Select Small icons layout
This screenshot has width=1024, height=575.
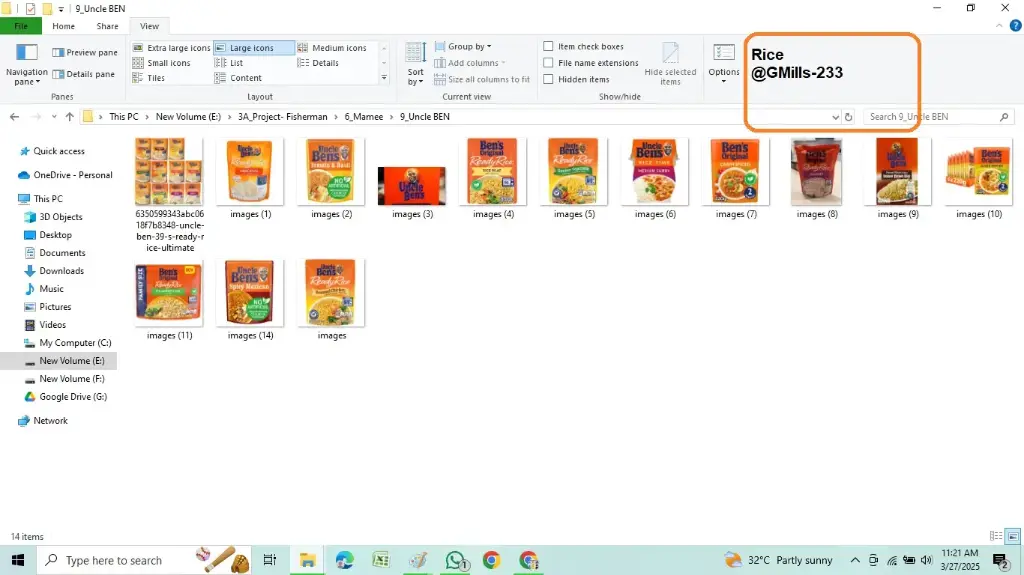coord(161,63)
